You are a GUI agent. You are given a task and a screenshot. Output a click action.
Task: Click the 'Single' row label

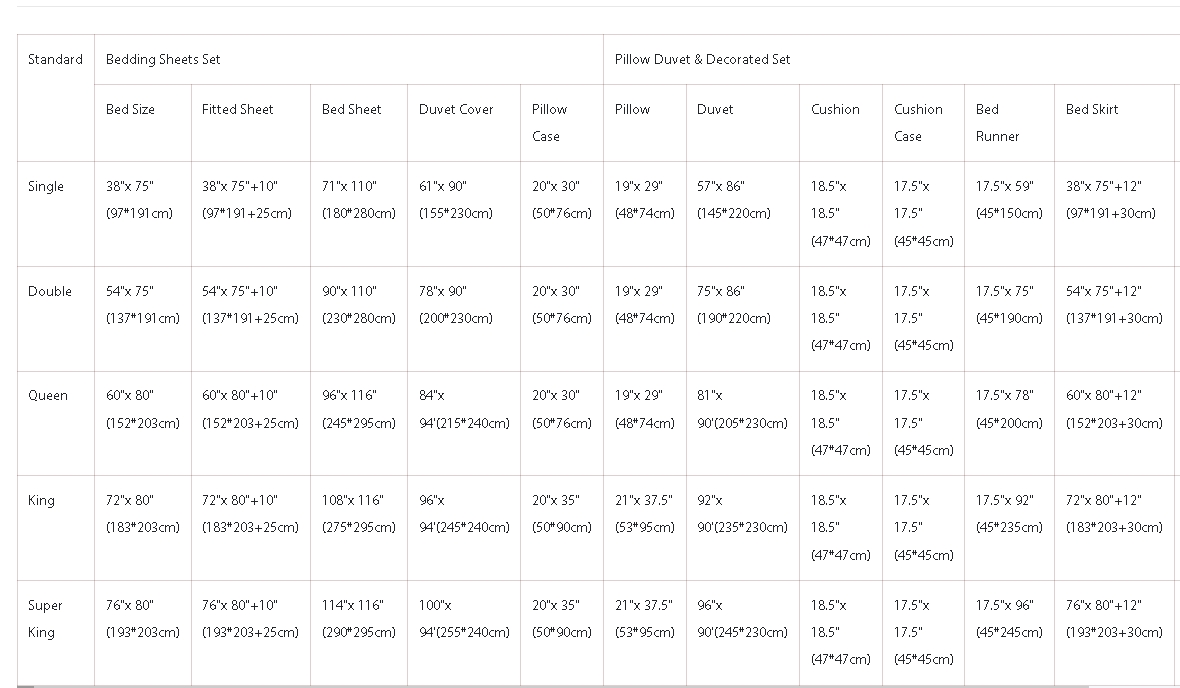(46, 187)
